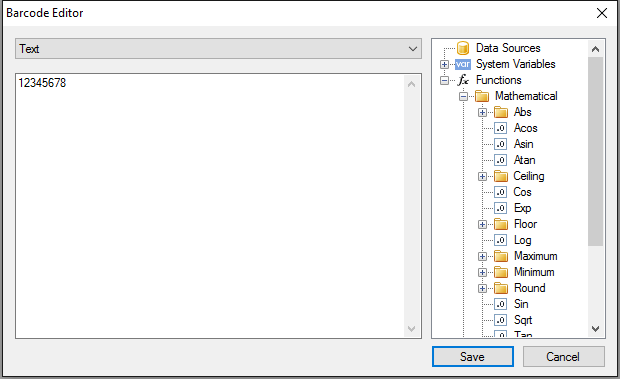Click the function tree scrollbar down arrow

click(595, 328)
